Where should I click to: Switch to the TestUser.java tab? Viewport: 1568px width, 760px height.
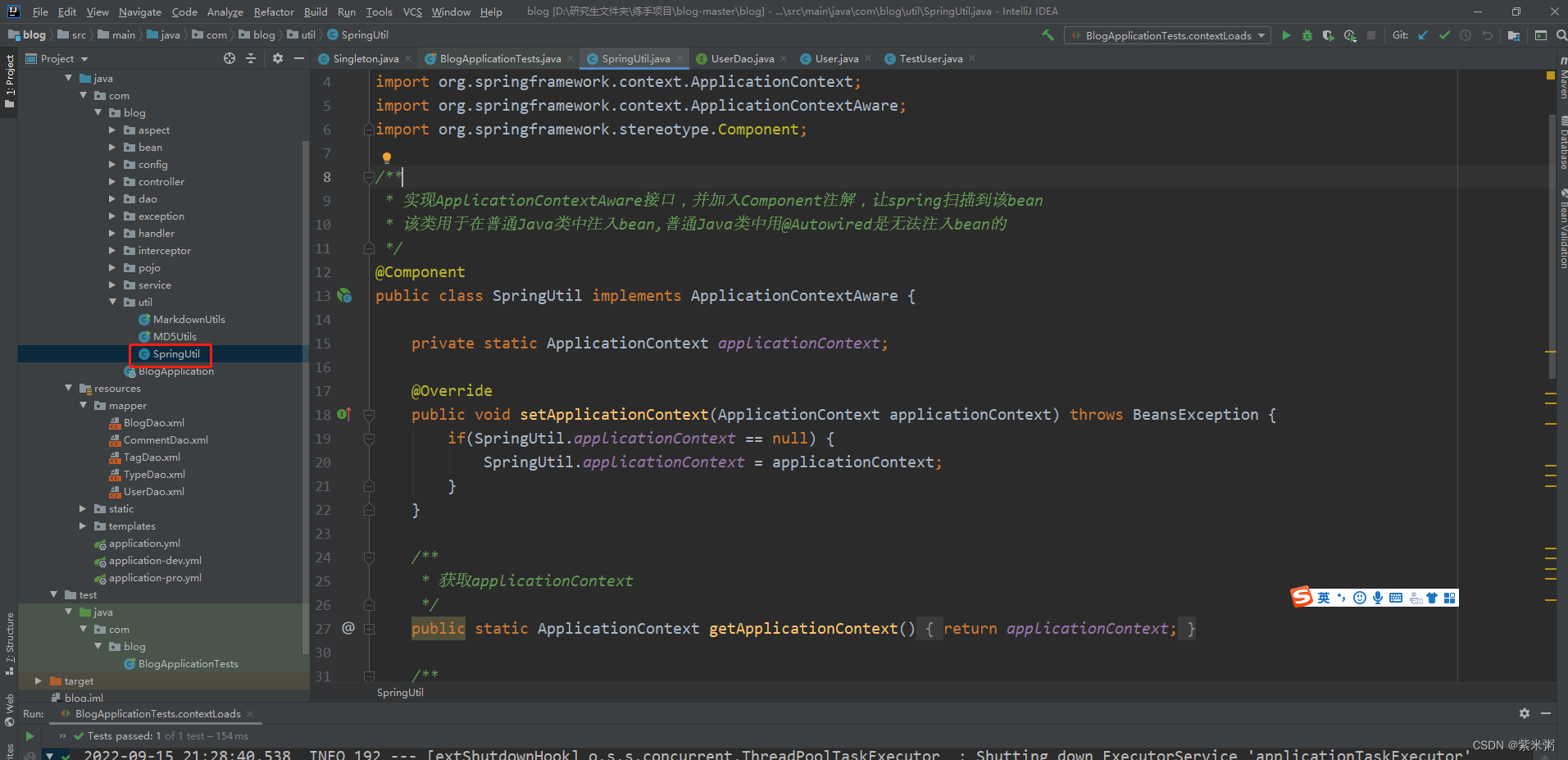(x=930, y=58)
